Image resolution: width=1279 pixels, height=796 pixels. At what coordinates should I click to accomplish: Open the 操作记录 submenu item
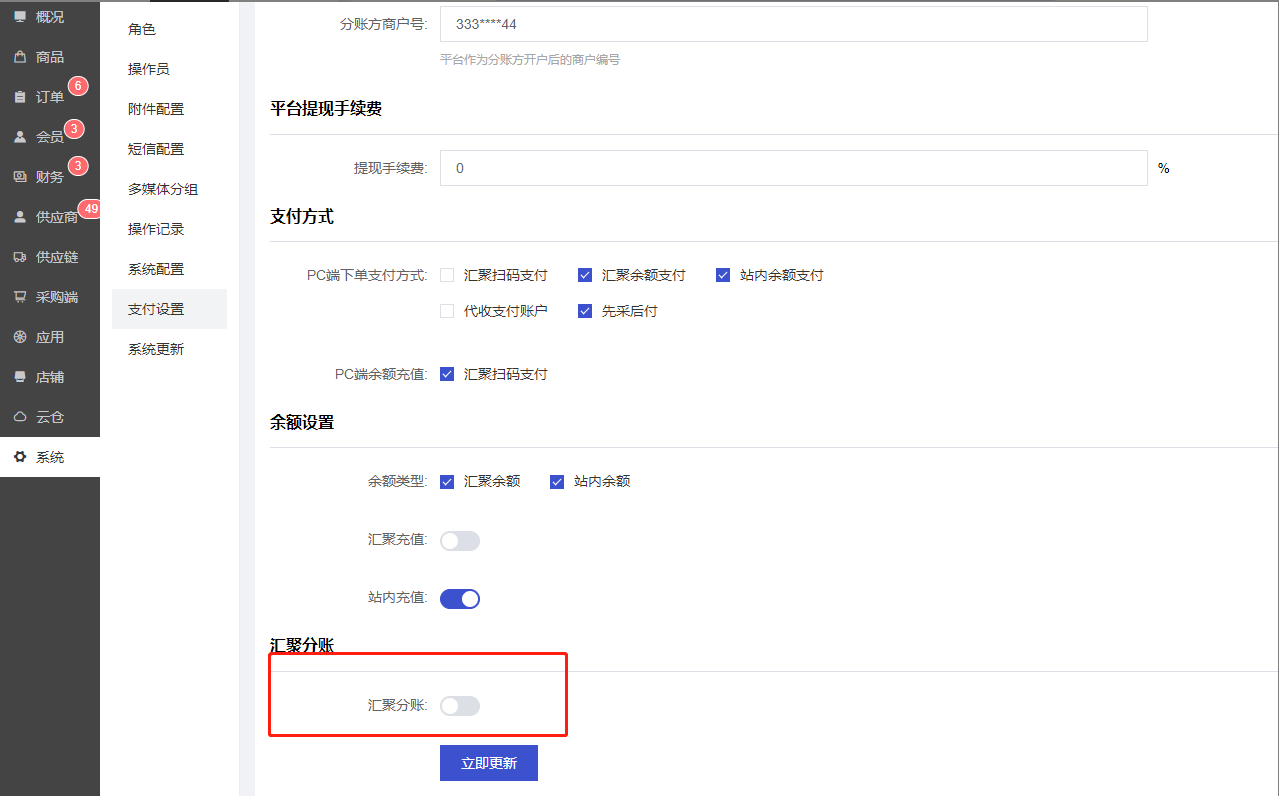point(156,229)
